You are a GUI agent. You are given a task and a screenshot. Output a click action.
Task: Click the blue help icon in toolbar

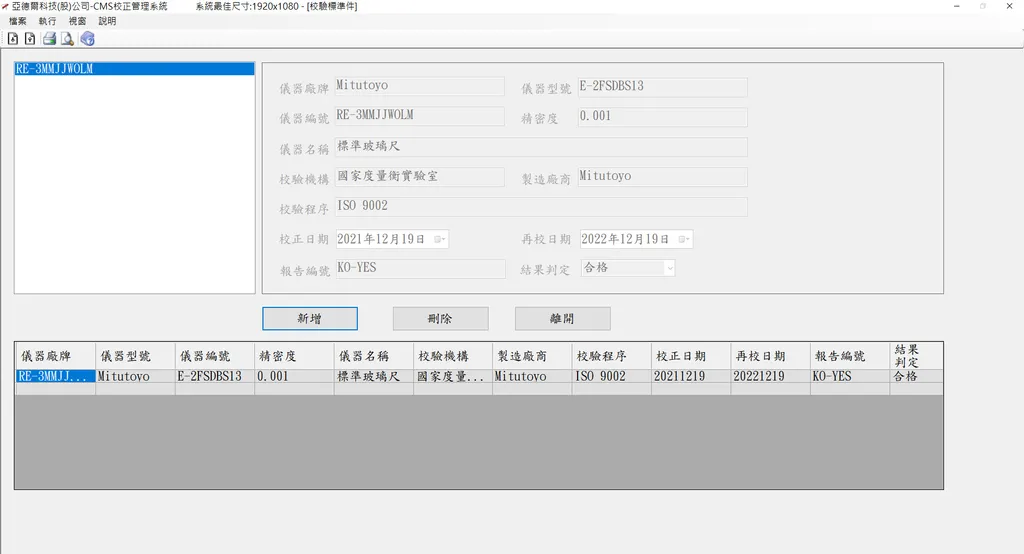point(87,39)
